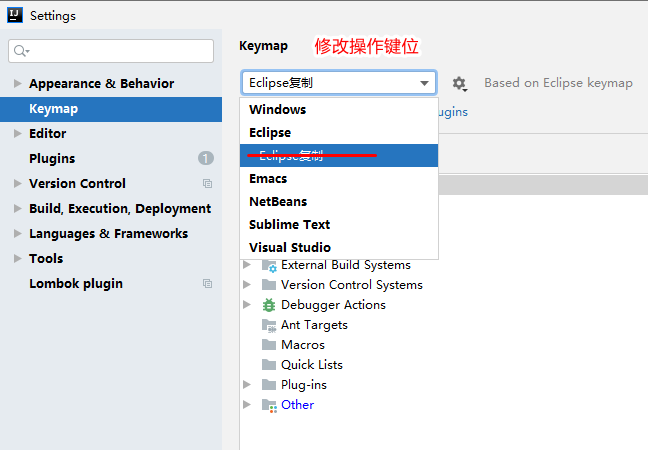Expand Build, Execution, Deployment section

point(17,208)
